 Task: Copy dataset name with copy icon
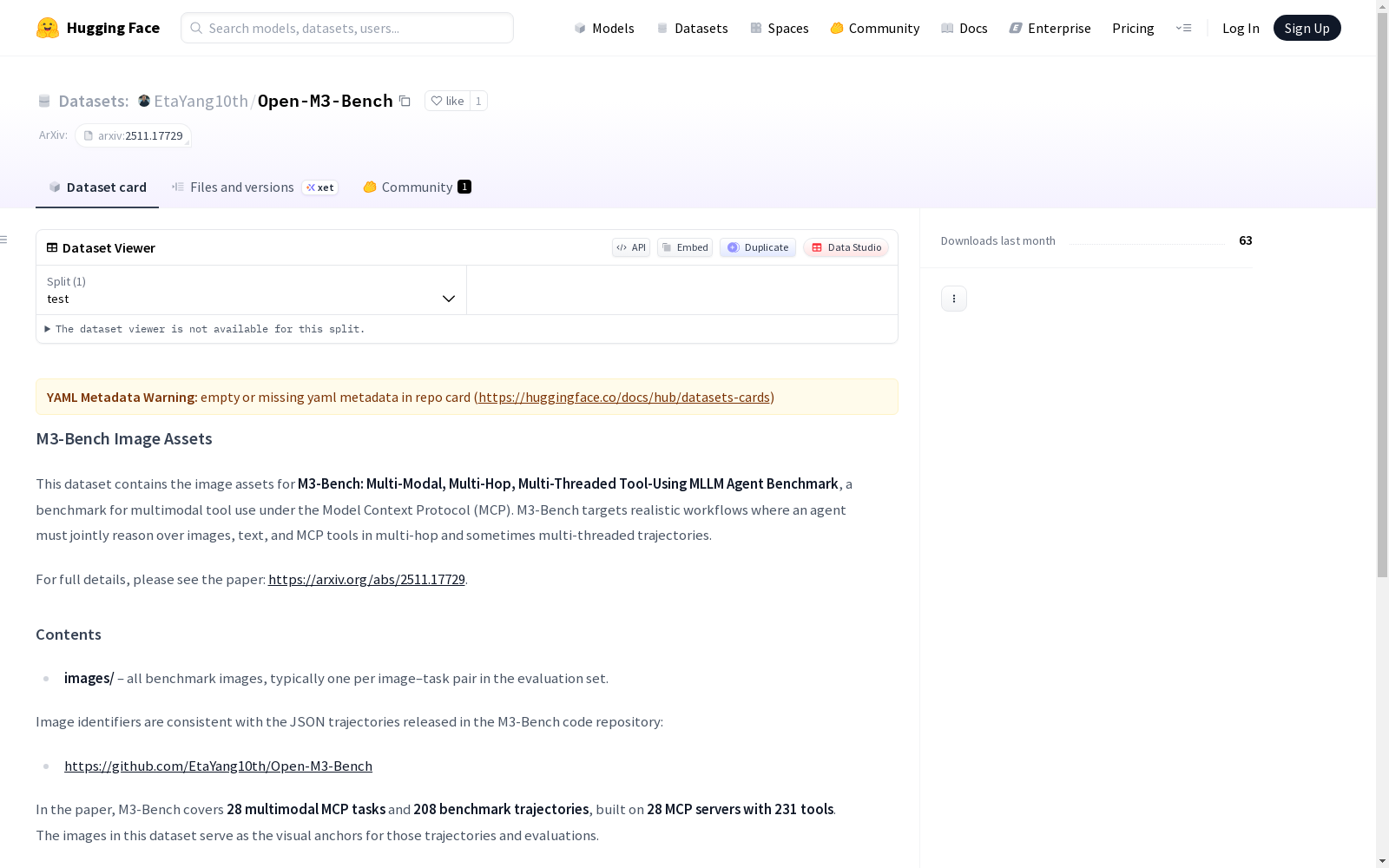click(405, 101)
